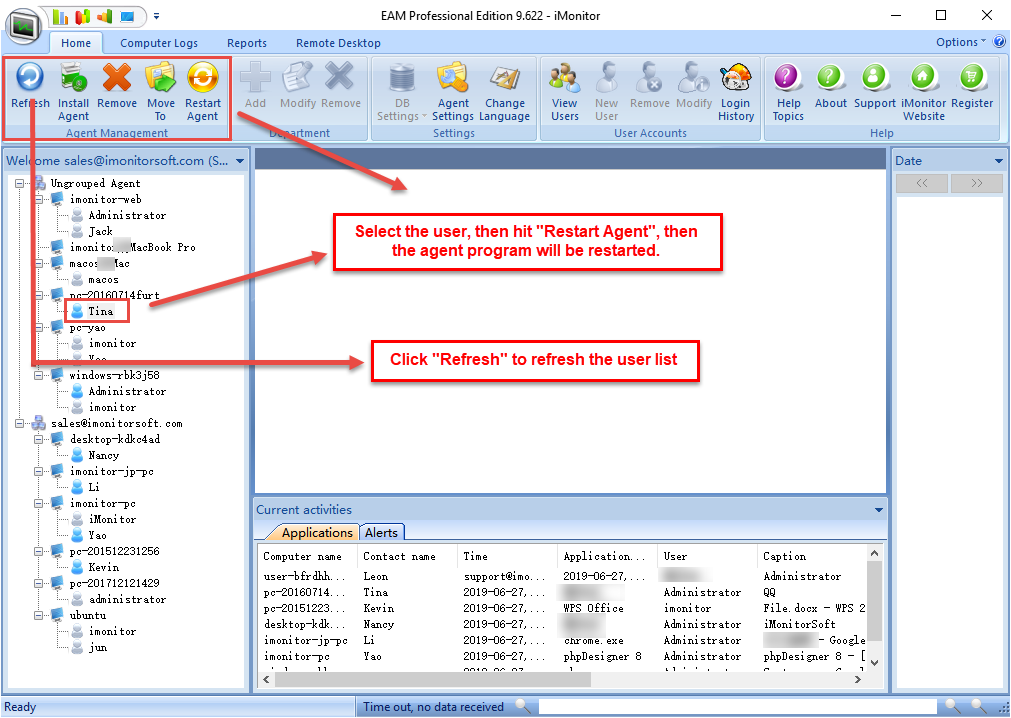This screenshot has height=718, width=1011.
Task: Select user Tina in the agent tree
Action: pyautogui.click(x=100, y=312)
